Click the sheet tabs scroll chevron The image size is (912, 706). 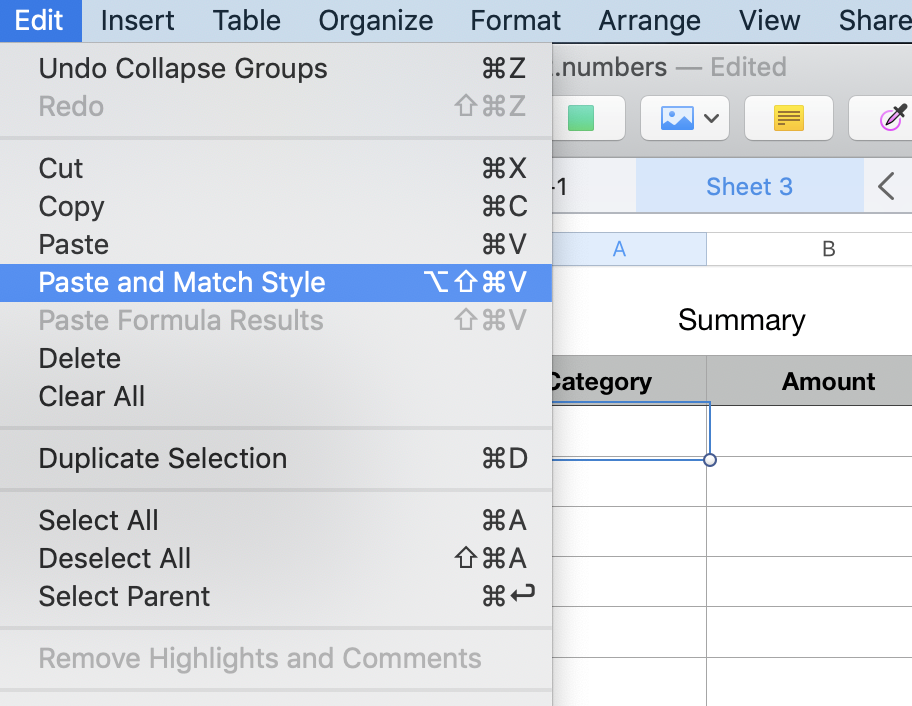coord(886,186)
